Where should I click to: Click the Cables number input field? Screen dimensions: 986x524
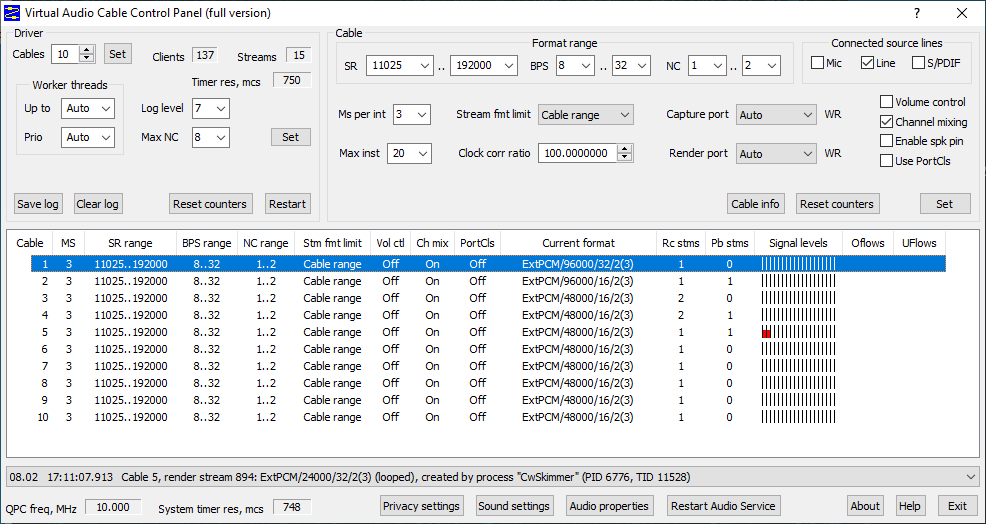tap(65, 54)
